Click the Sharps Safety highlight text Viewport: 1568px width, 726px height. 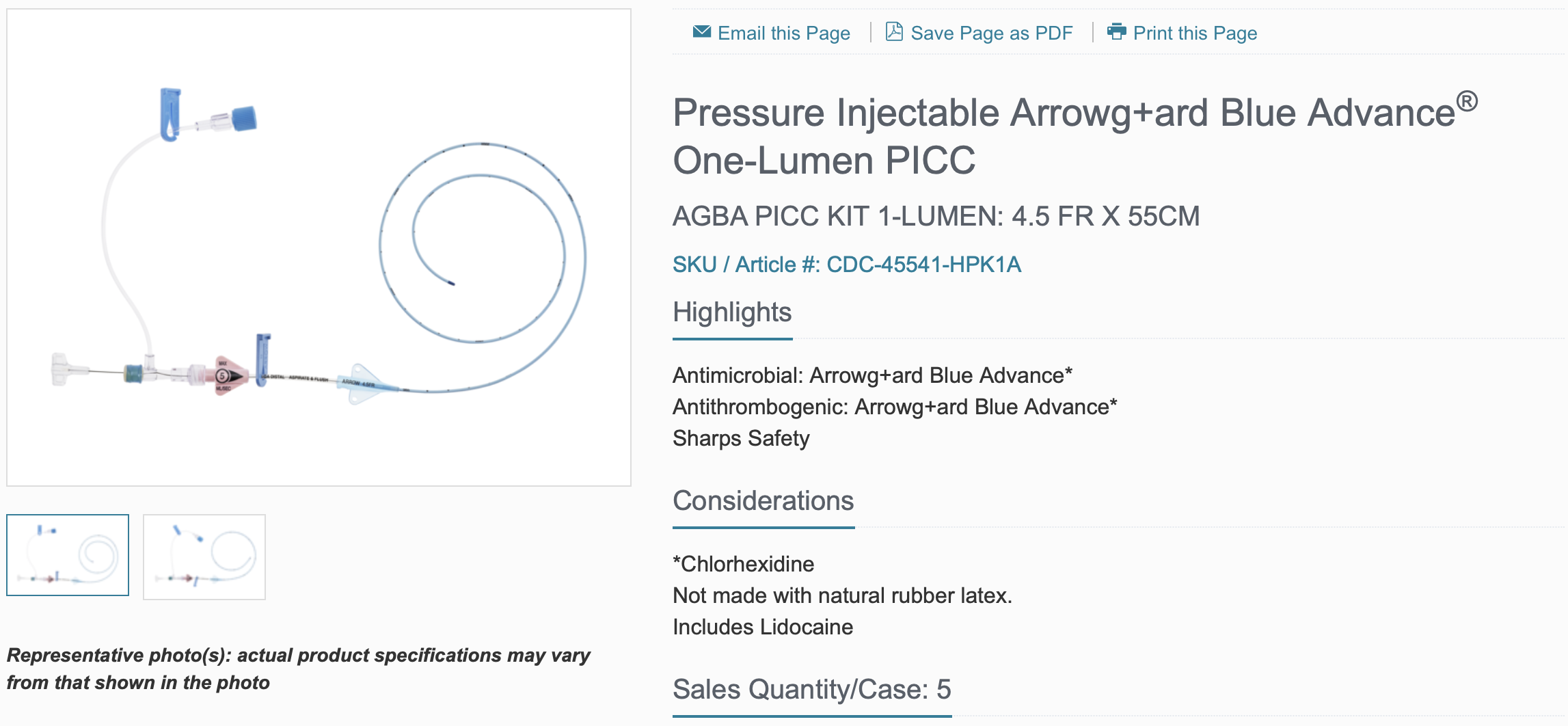pyautogui.click(x=741, y=438)
